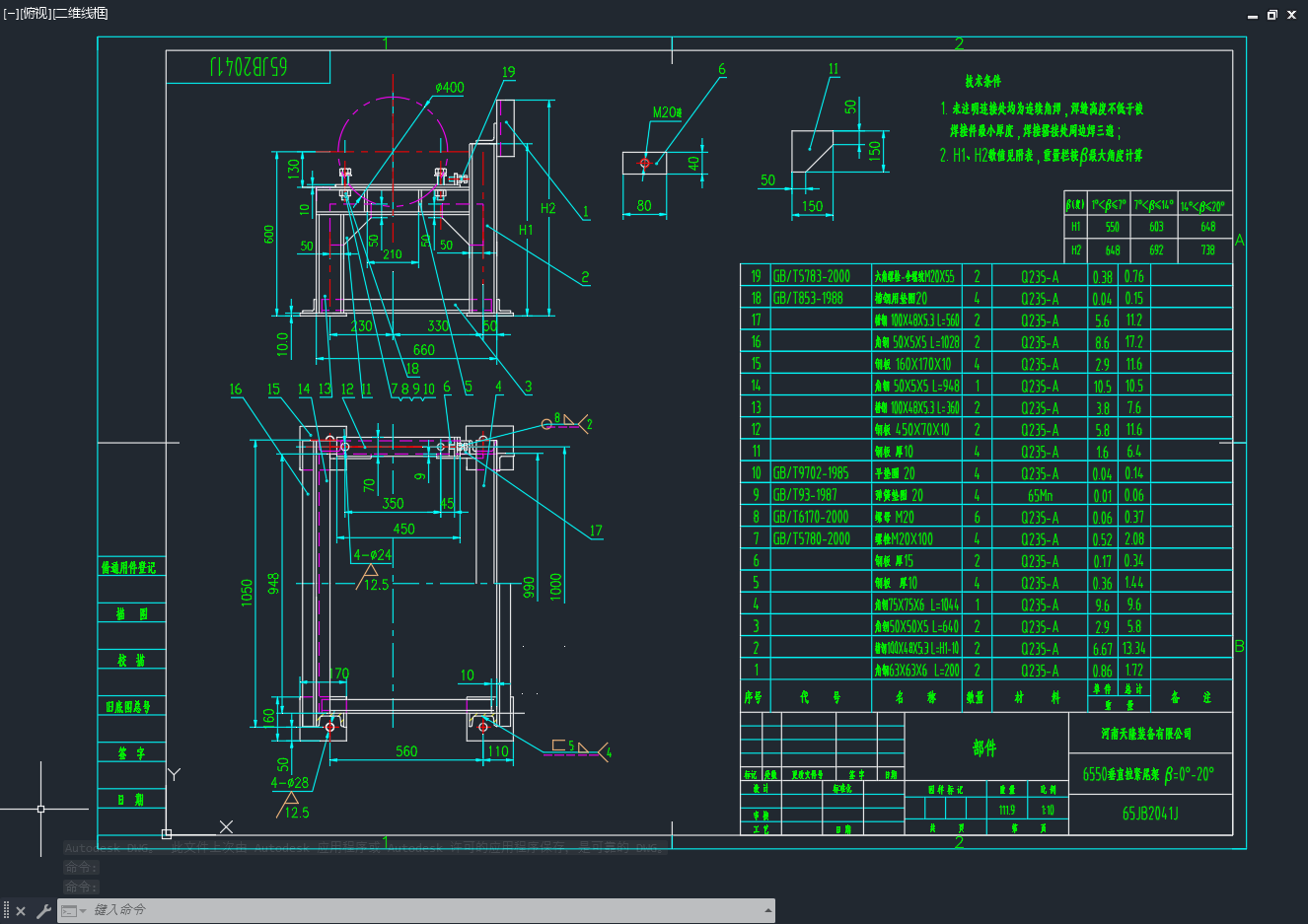Close the drawing window
Image resolution: width=1308 pixels, height=924 pixels.
pyautogui.click(x=1292, y=15)
